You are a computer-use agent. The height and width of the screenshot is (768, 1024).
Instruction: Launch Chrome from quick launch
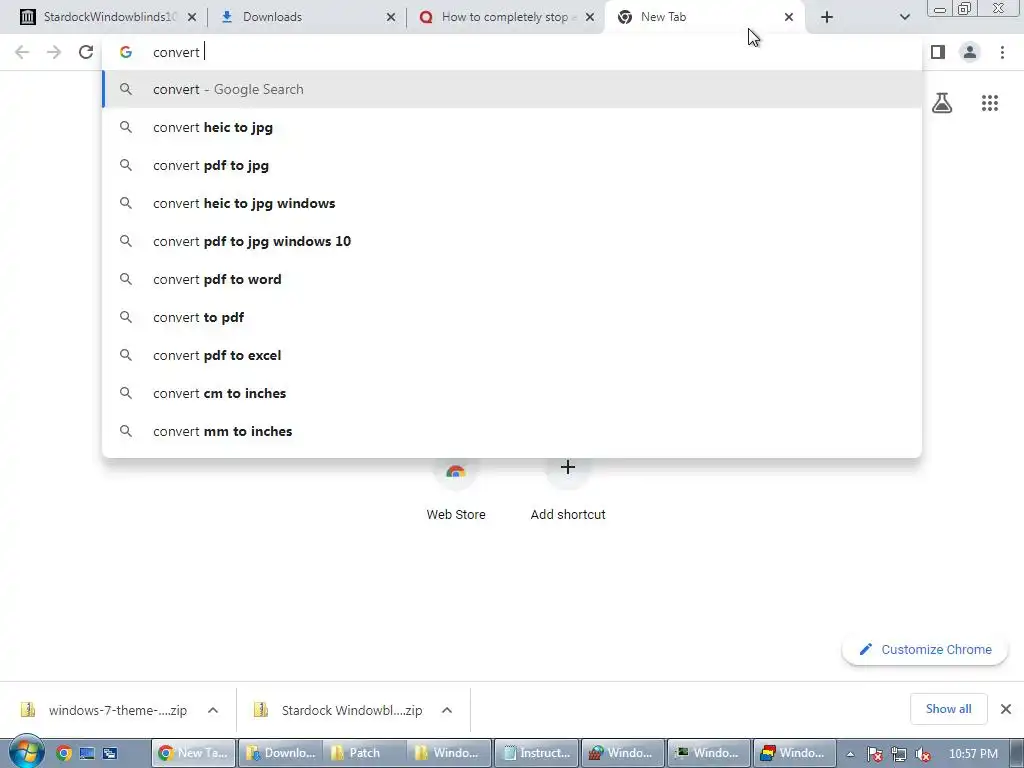63,753
